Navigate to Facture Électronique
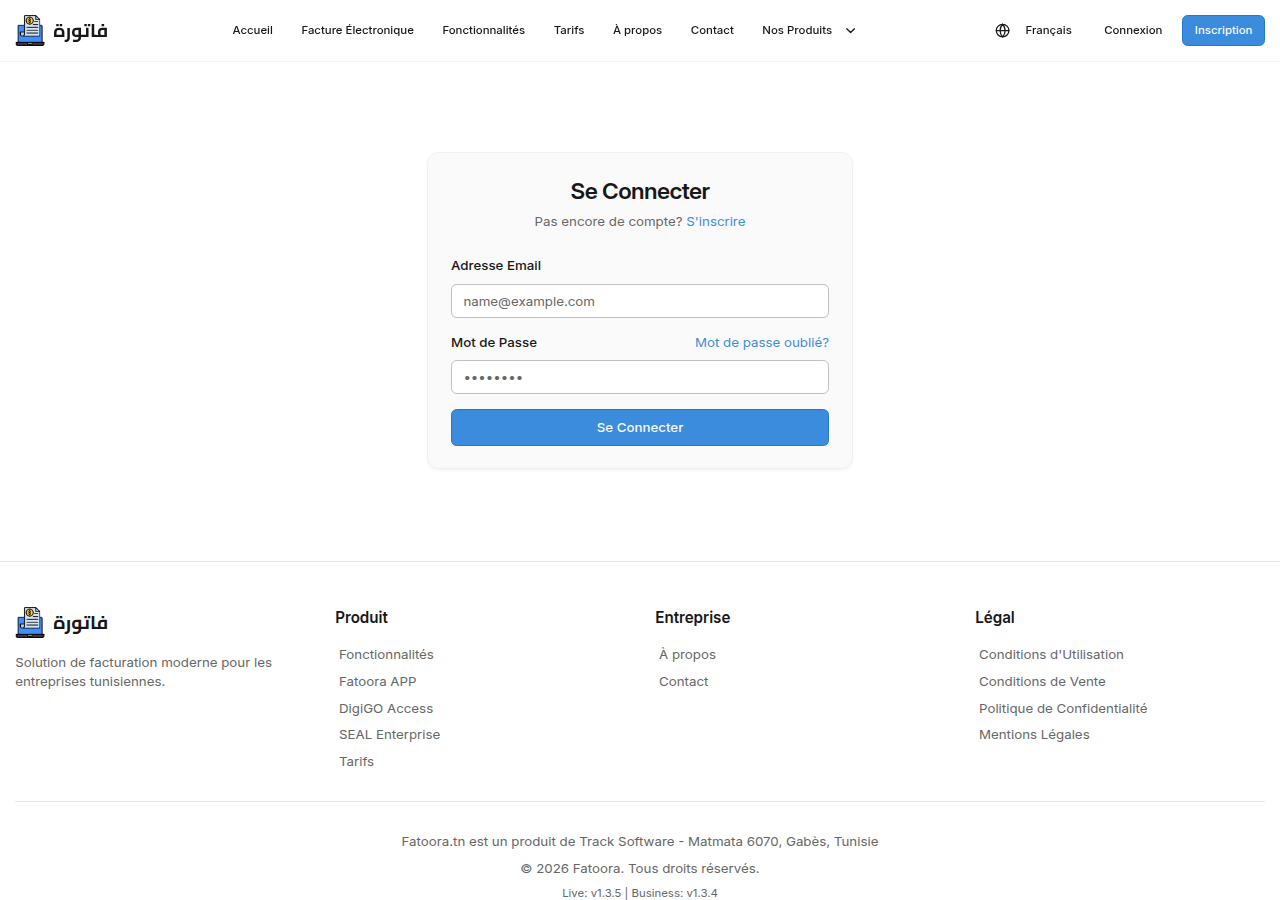This screenshot has width=1280, height=900. [x=357, y=30]
